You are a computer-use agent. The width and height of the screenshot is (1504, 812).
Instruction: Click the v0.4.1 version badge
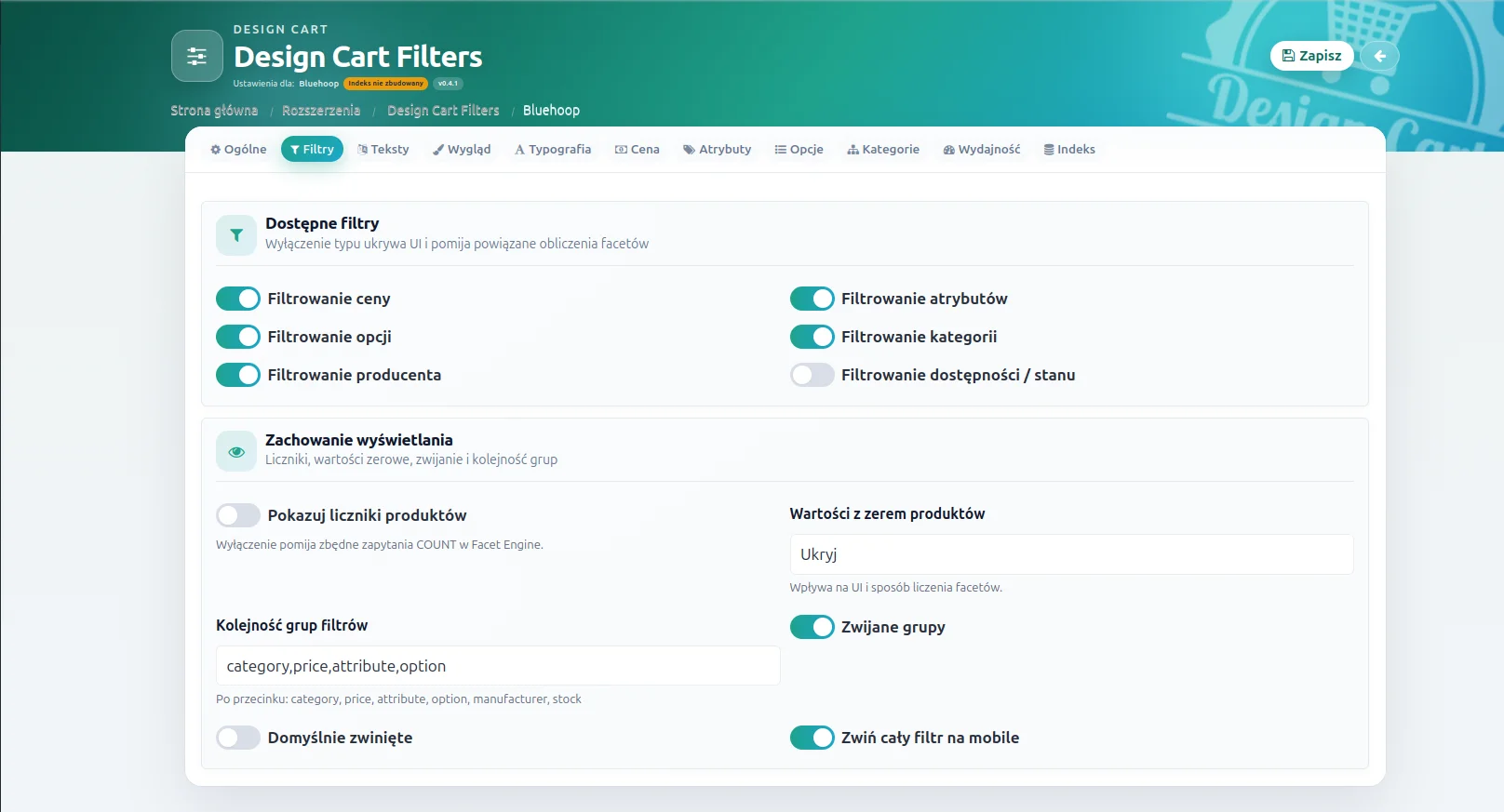pos(448,84)
